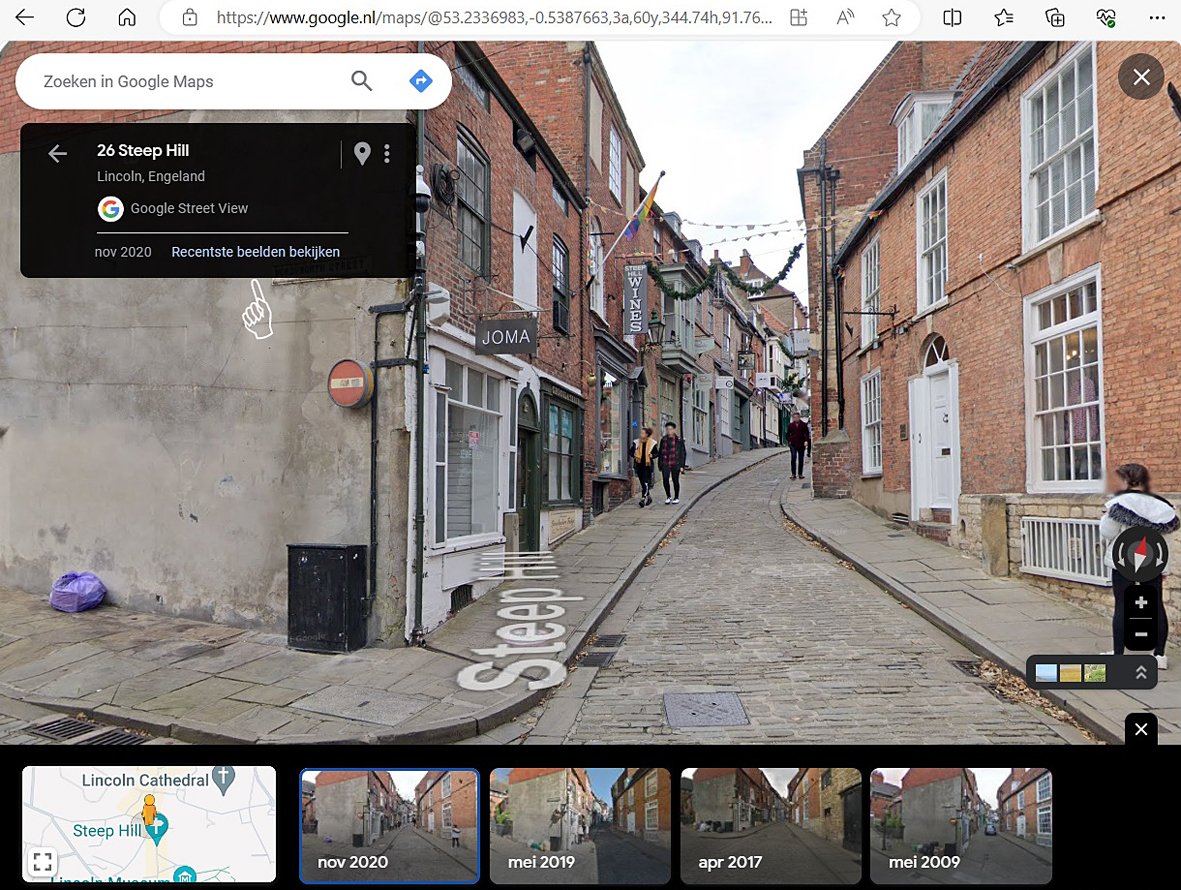Click the location pin icon in info panel

coord(362,153)
